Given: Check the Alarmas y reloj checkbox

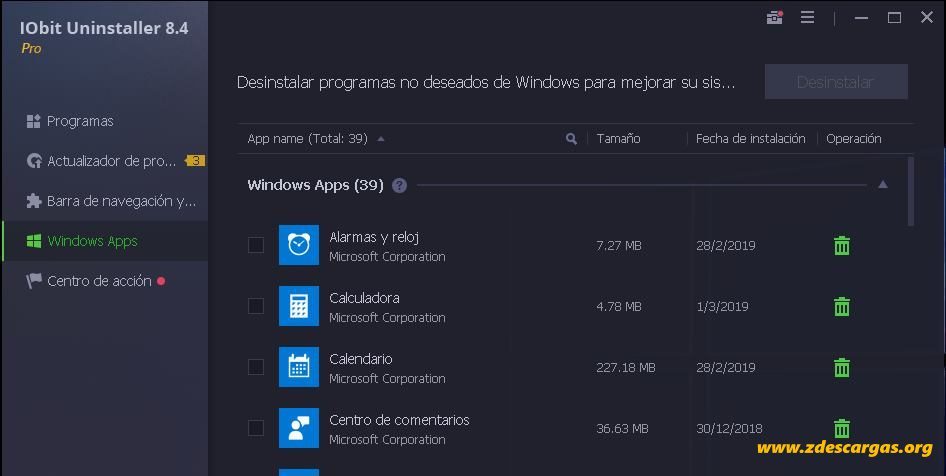Looking at the screenshot, I should click(256, 245).
